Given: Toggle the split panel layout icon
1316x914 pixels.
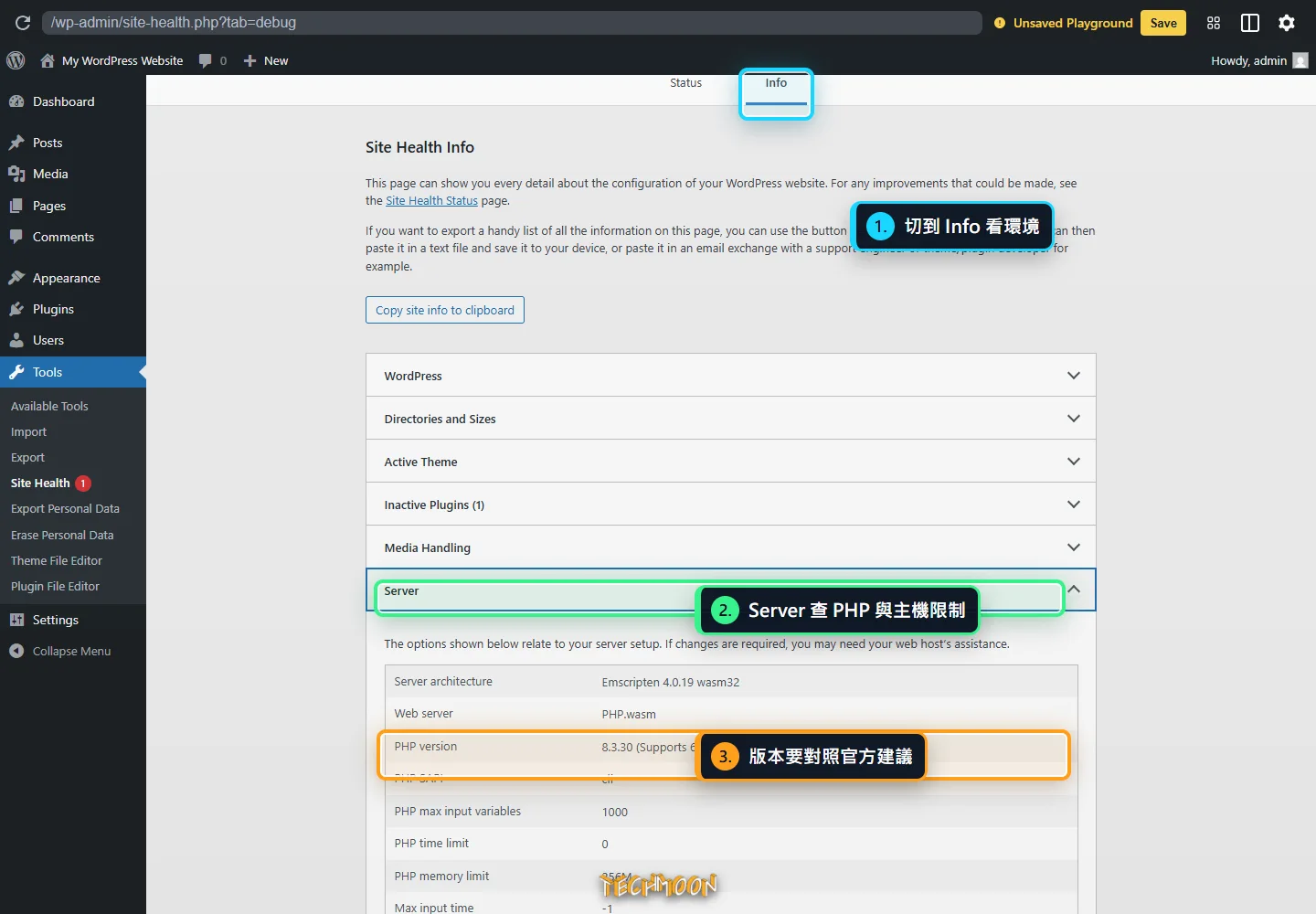Looking at the screenshot, I should (x=1250, y=23).
